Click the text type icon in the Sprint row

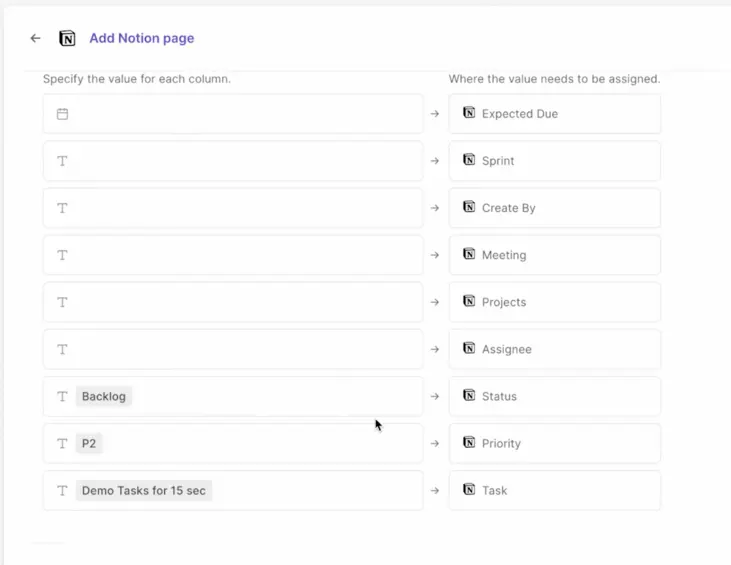[x=62, y=161]
